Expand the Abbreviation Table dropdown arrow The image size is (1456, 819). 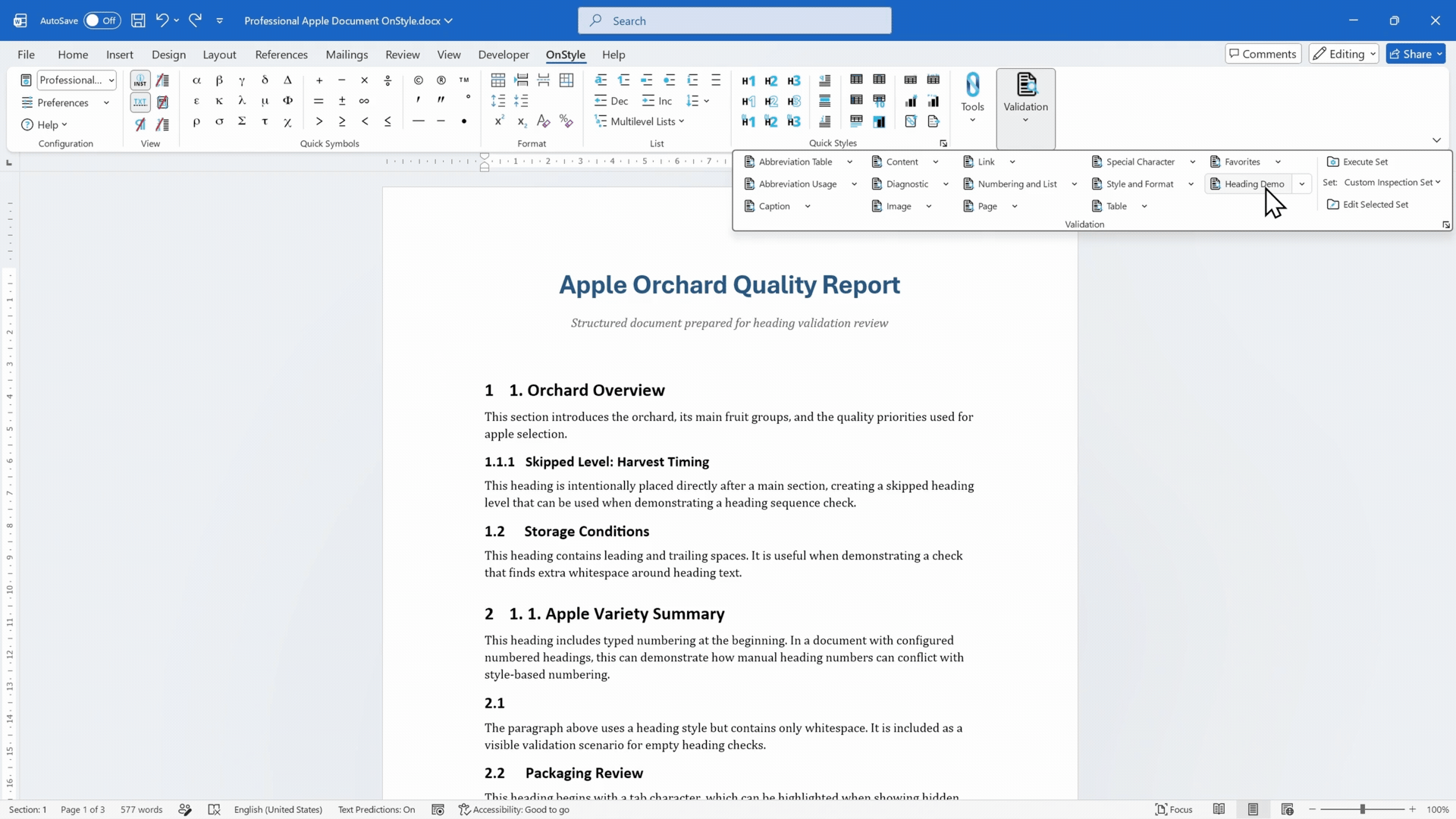tap(849, 162)
